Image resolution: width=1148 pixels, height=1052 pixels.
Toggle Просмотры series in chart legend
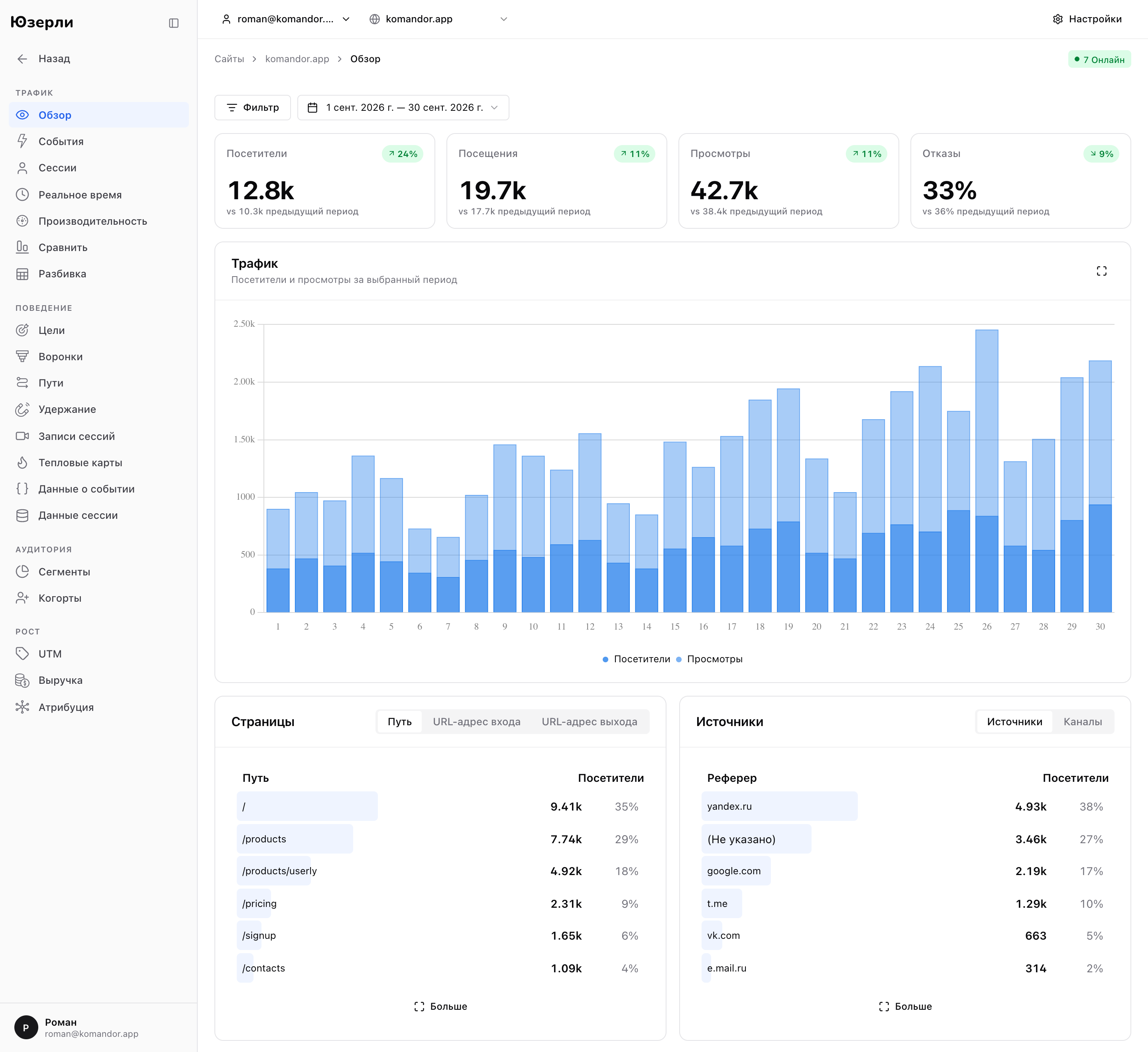click(x=709, y=659)
